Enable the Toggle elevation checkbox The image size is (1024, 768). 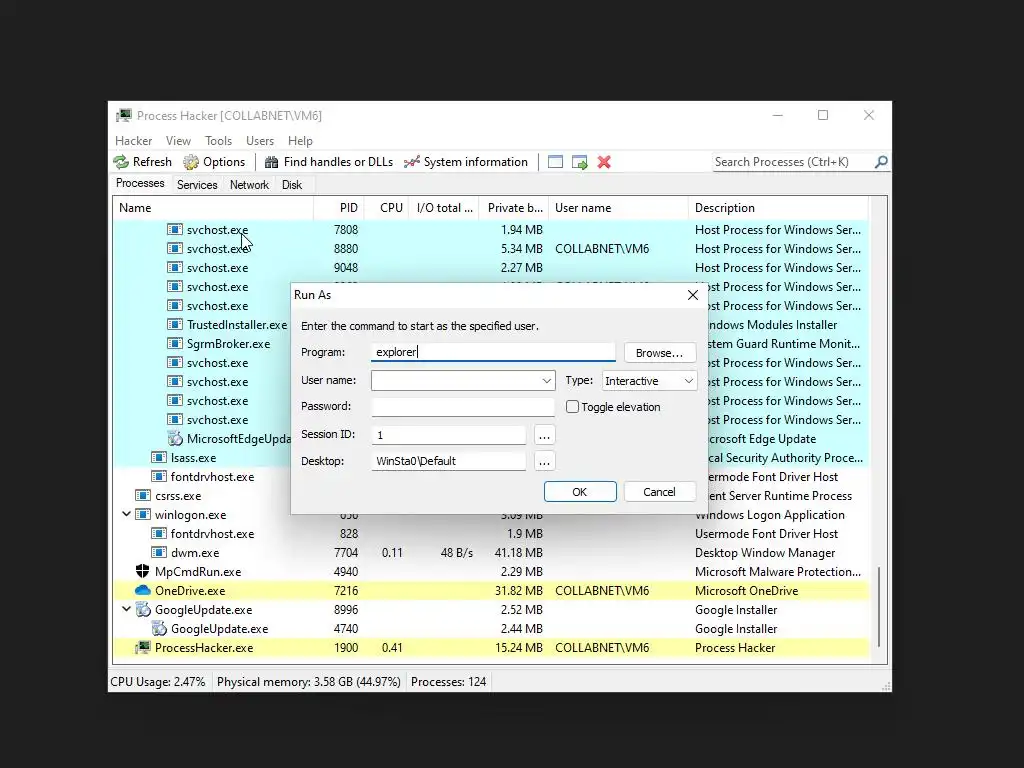572,407
